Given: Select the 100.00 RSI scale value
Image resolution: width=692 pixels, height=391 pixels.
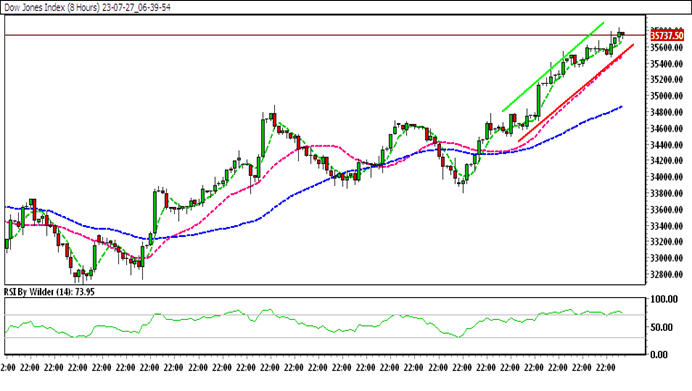Looking at the screenshot, I should click(664, 299).
